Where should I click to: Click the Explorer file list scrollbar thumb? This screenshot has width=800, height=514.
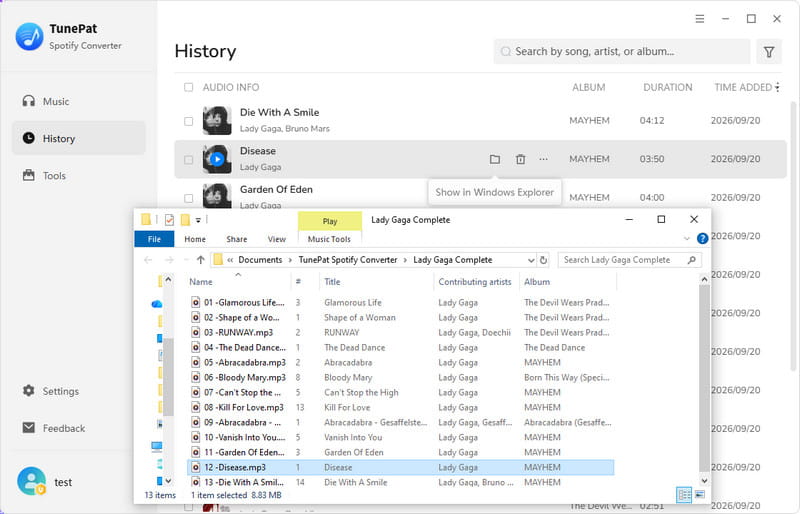pos(704,379)
